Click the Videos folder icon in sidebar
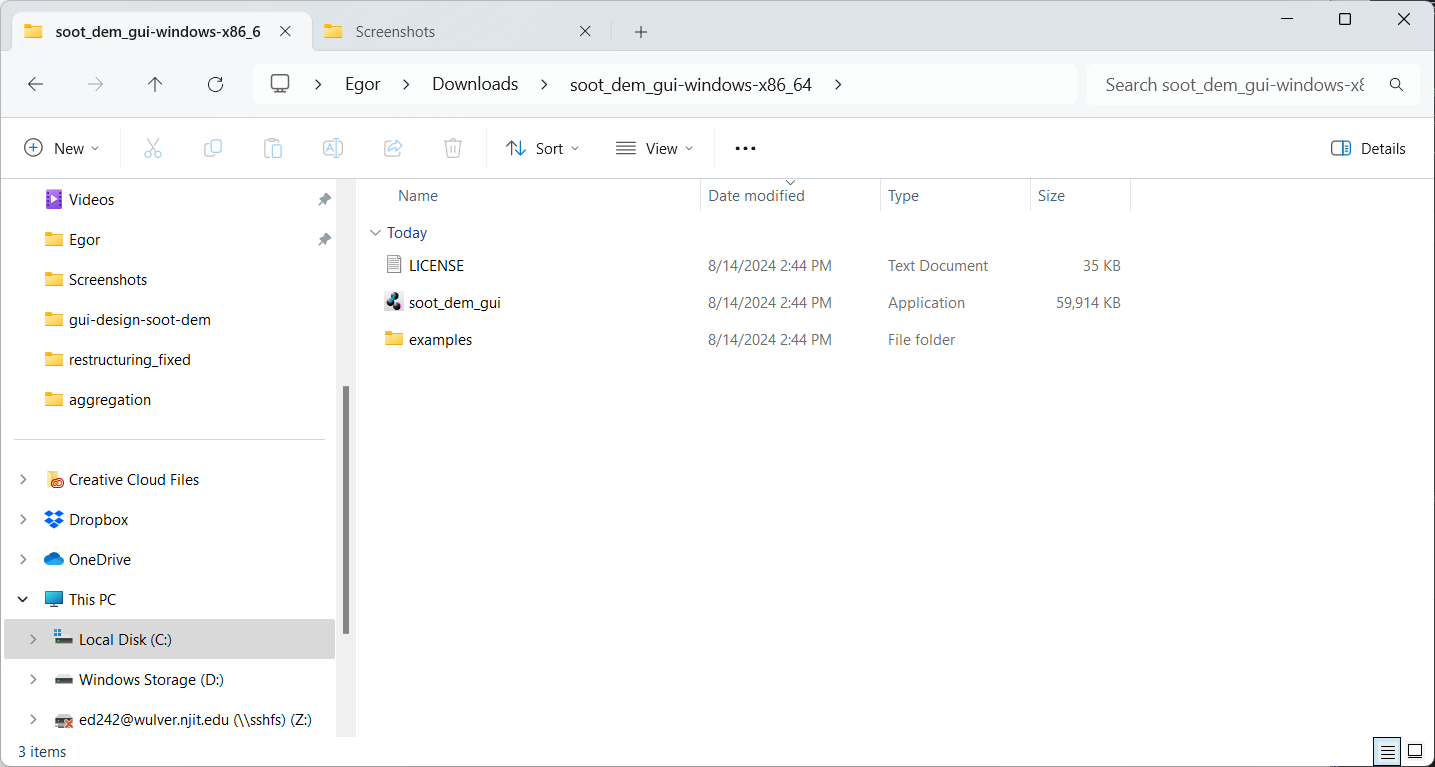The image size is (1435, 767). pyautogui.click(x=54, y=199)
